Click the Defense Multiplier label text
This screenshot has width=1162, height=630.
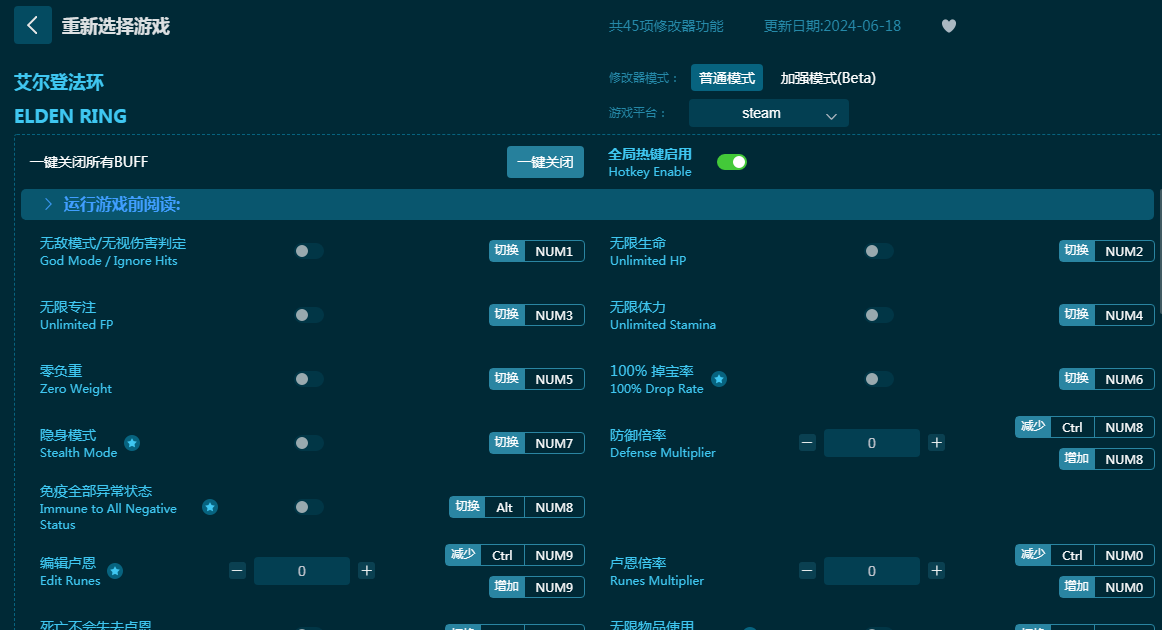[663, 452]
